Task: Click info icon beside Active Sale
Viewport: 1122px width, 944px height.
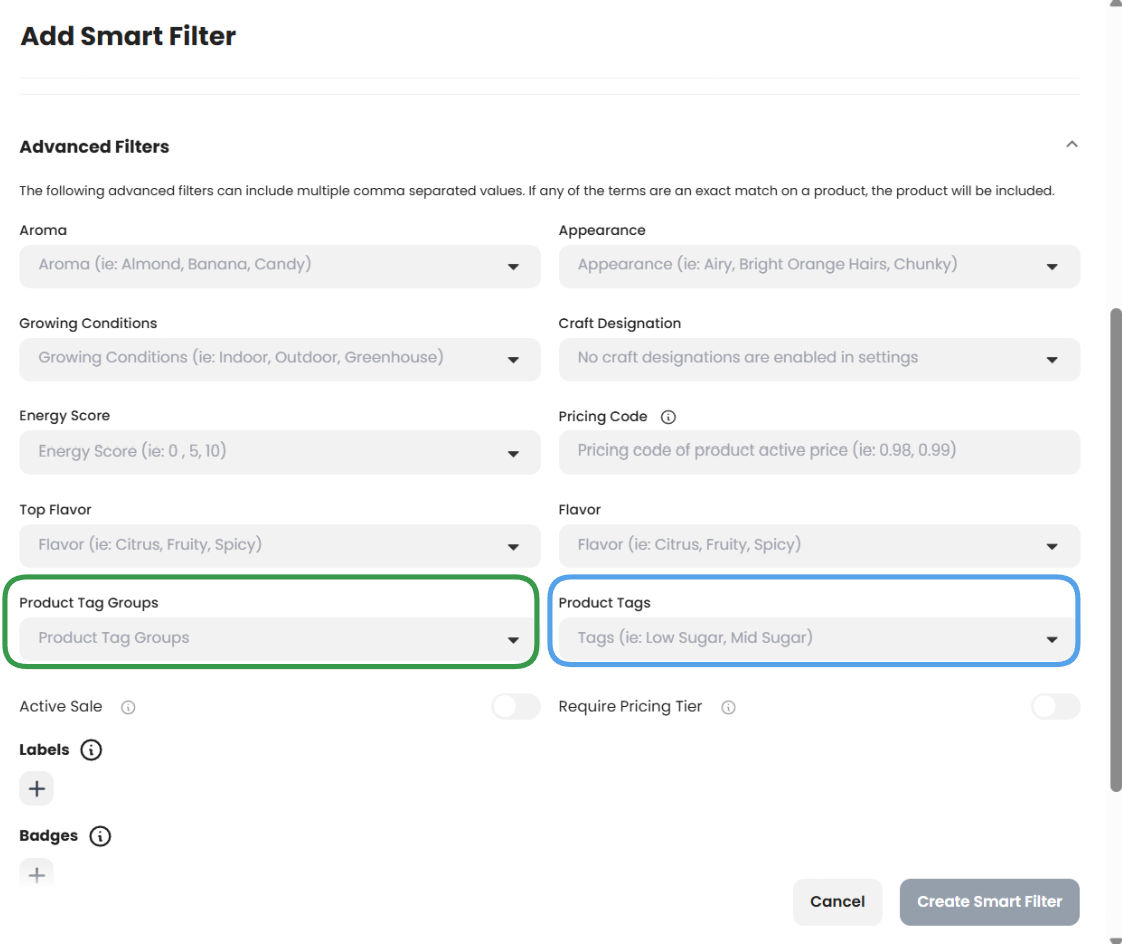Action: point(128,707)
